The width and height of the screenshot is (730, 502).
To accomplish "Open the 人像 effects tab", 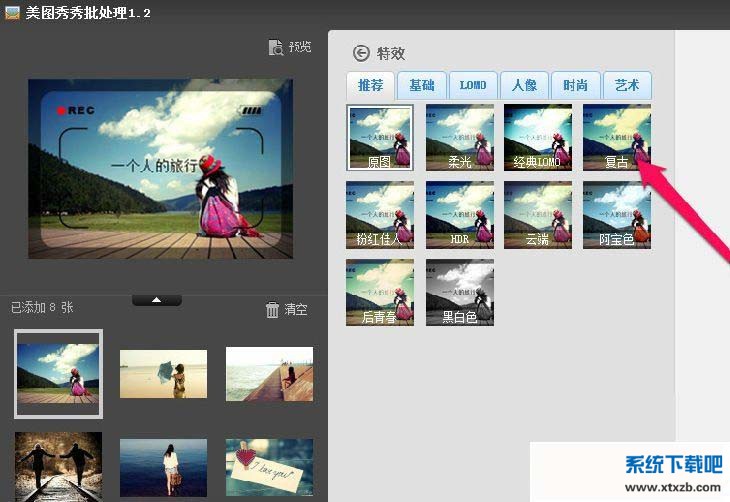I will pos(524,86).
